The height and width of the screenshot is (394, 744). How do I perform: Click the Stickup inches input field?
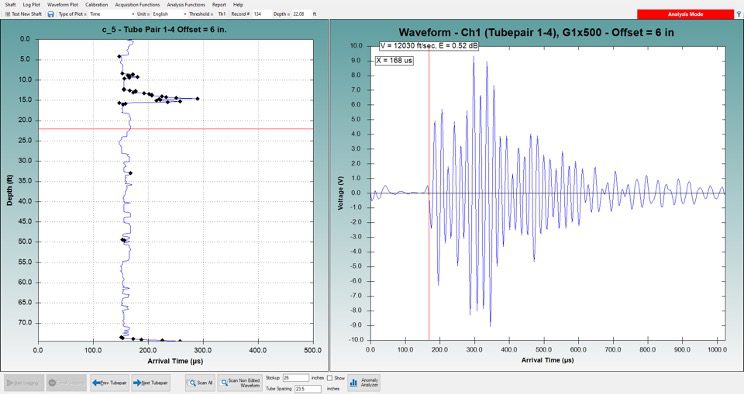point(296,378)
